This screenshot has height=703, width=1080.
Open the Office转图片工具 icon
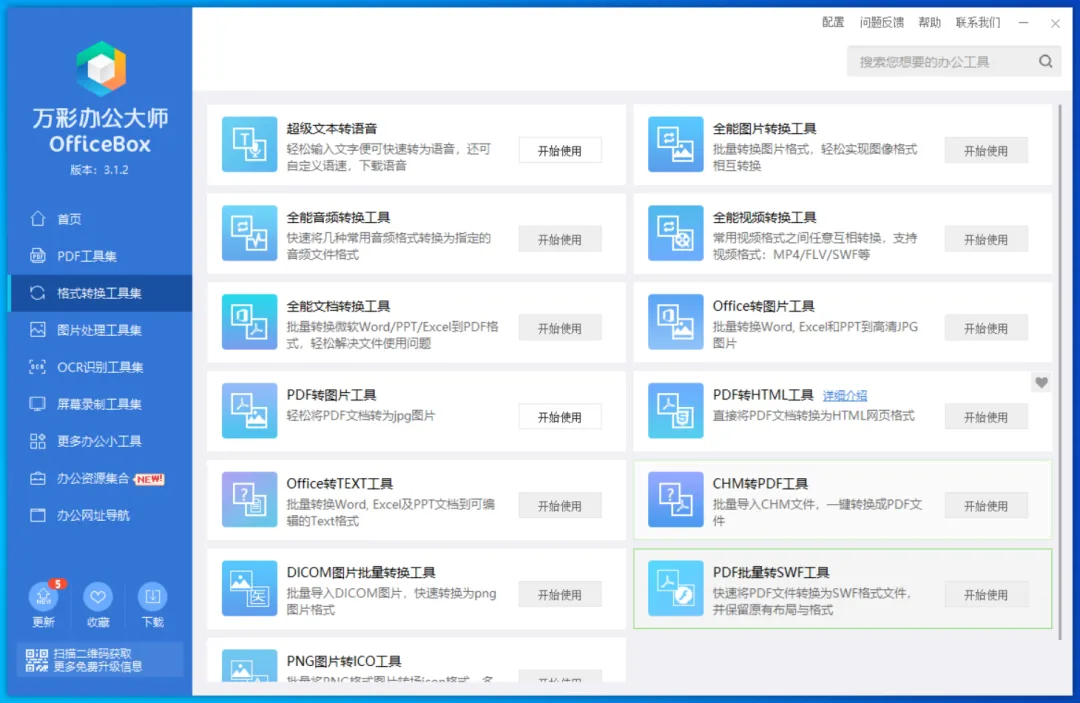coord(675,322)
